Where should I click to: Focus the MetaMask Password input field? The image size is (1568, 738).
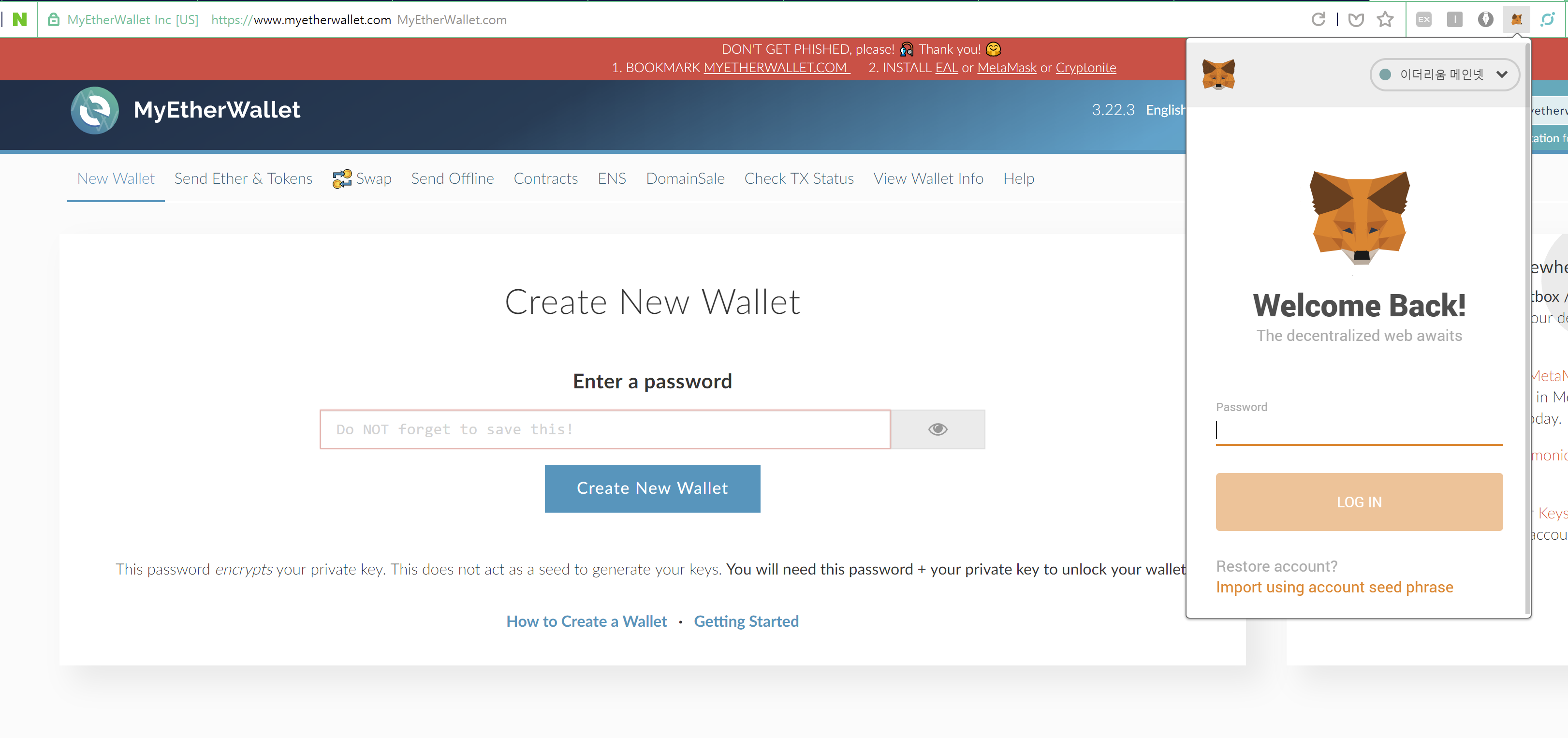tap(1359, 430)
